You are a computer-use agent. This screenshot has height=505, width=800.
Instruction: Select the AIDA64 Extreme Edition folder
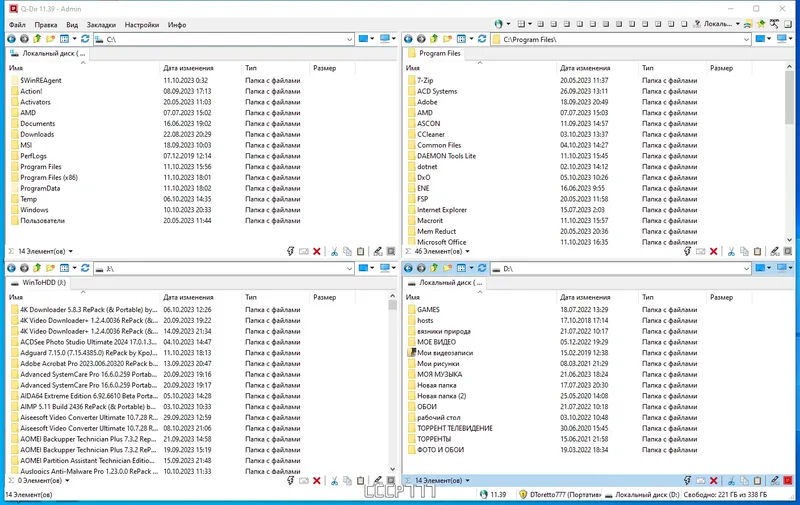(88, 396)
